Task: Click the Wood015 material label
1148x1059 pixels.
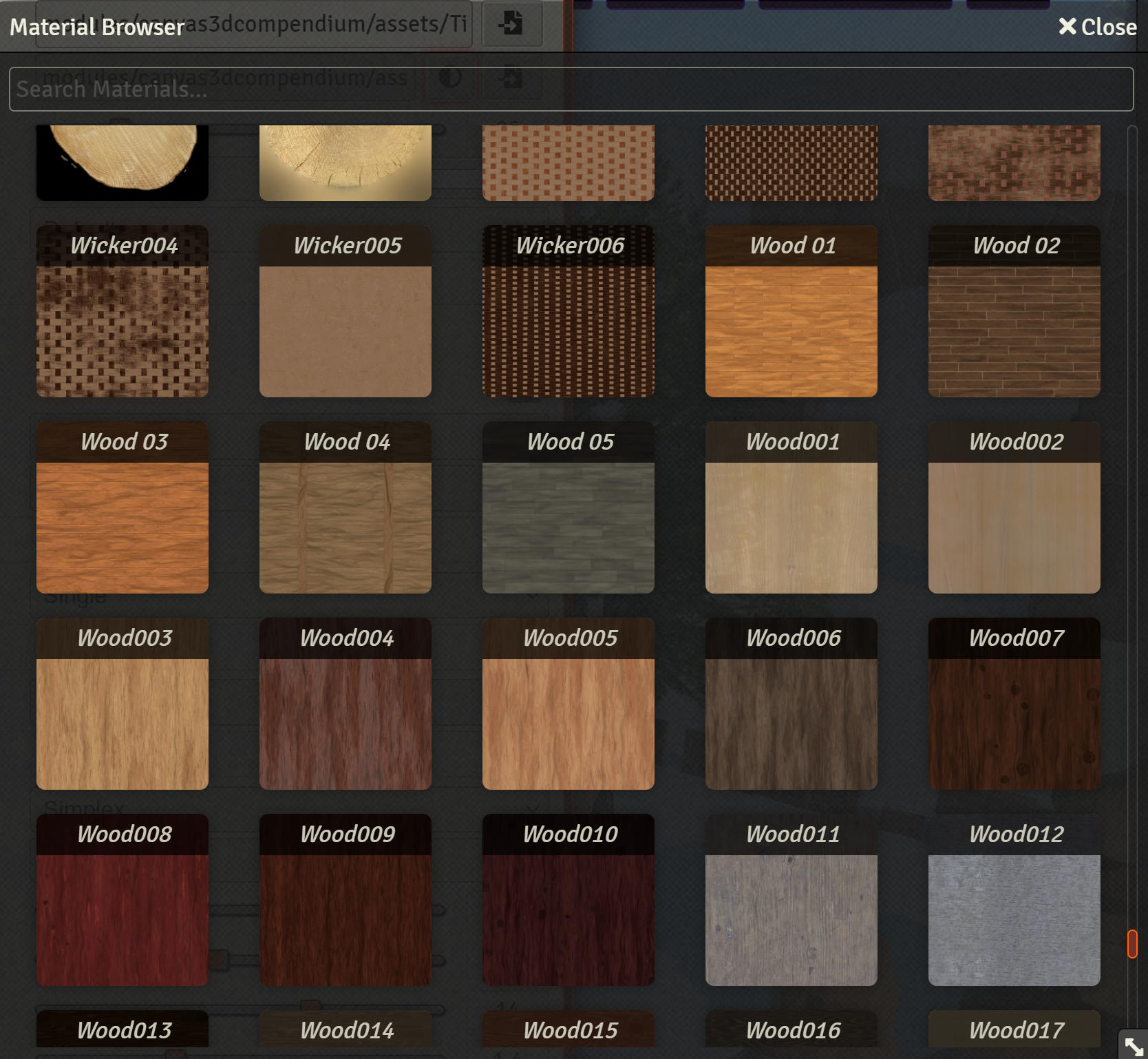Action: (x=570, y=1030)
